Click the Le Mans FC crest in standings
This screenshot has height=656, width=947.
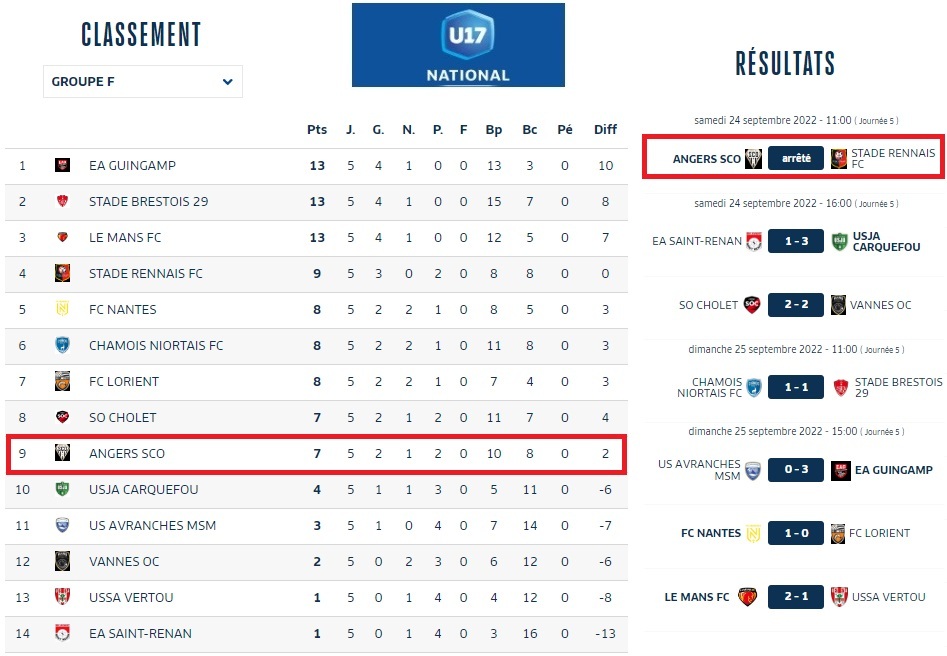pos(62,238)
